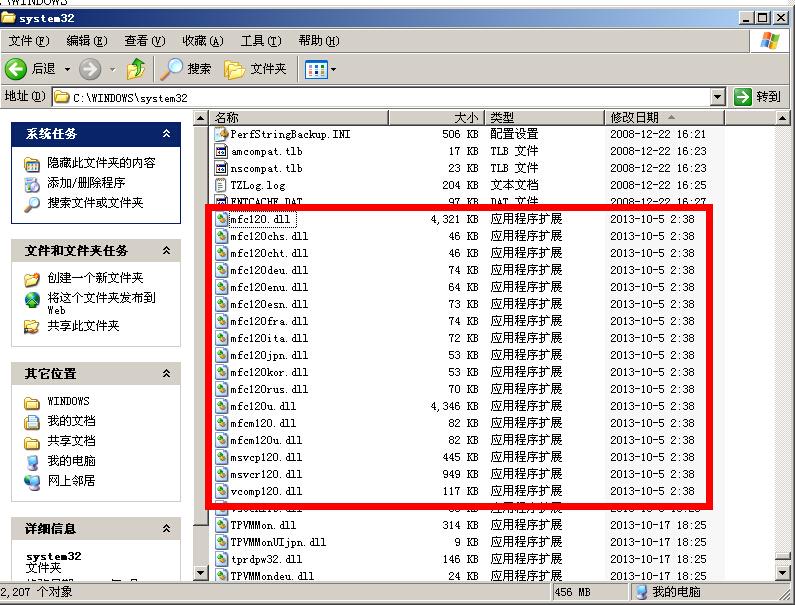Select the file vcomp120.dll
Image resolution: width=795 pixels, height=605 pixels.
[x=266, y=491]
